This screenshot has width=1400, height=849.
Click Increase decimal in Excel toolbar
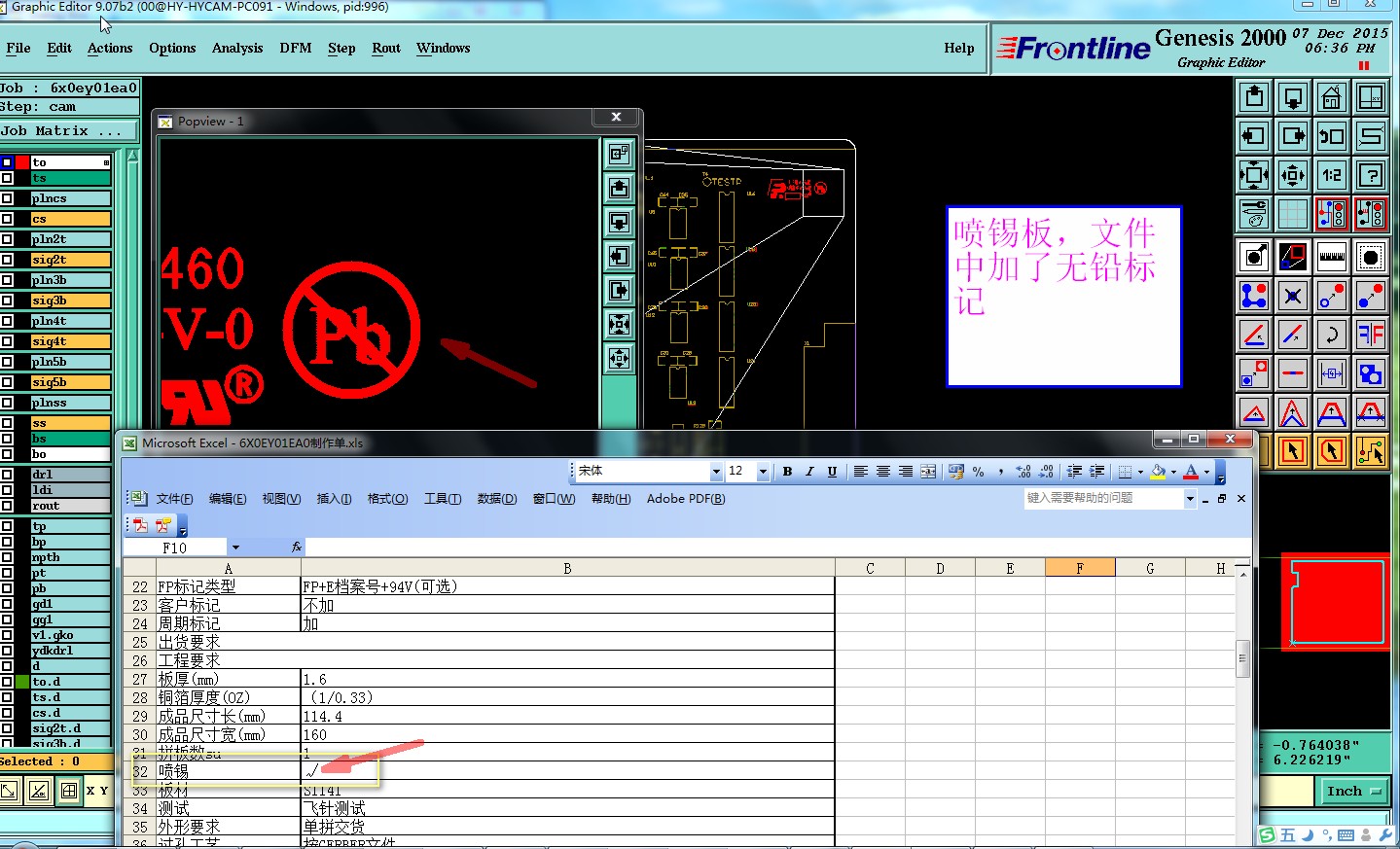point(1023,472)
